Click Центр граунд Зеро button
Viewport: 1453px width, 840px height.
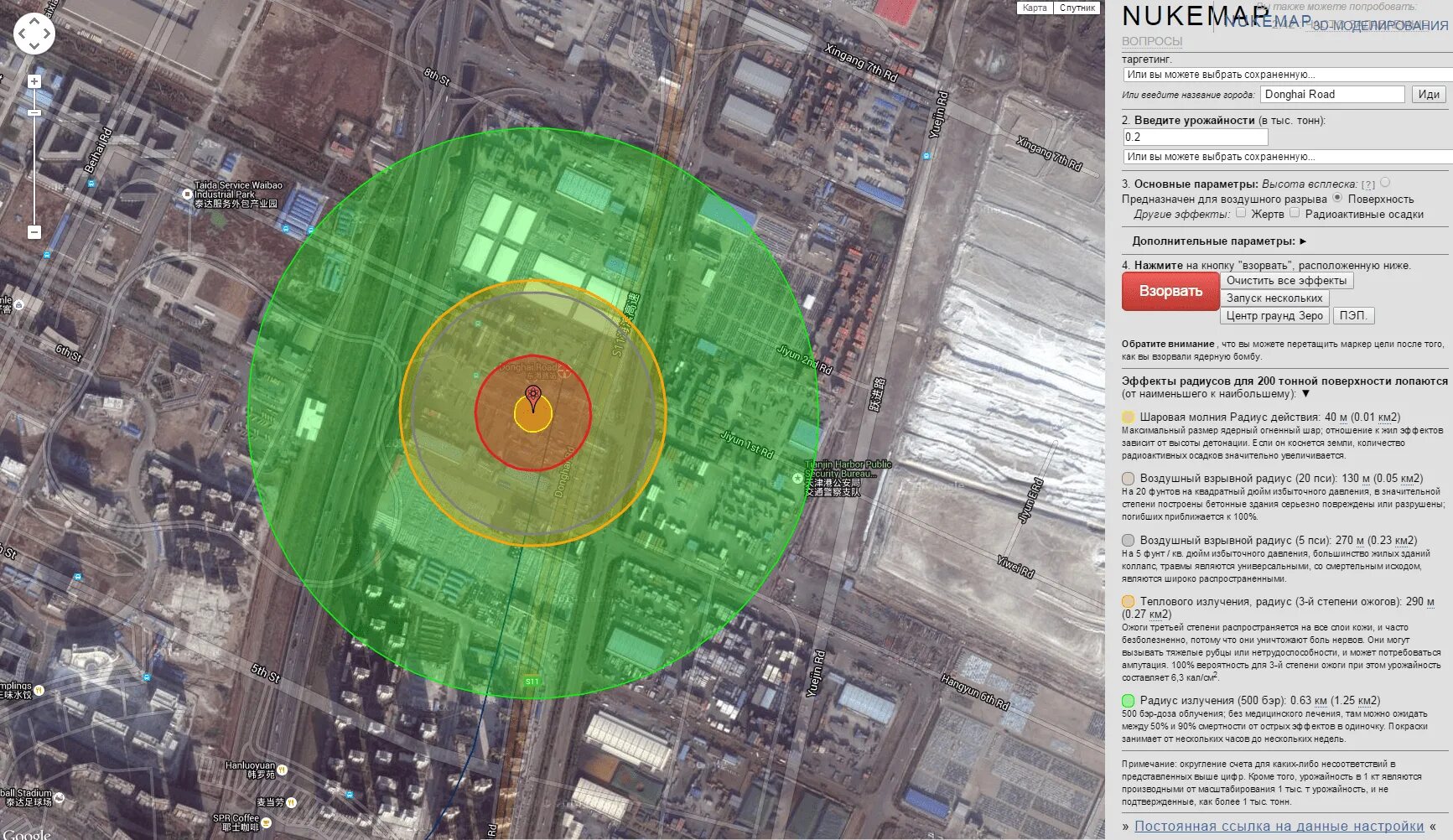pyautogui.click(x=1274, y=316)
